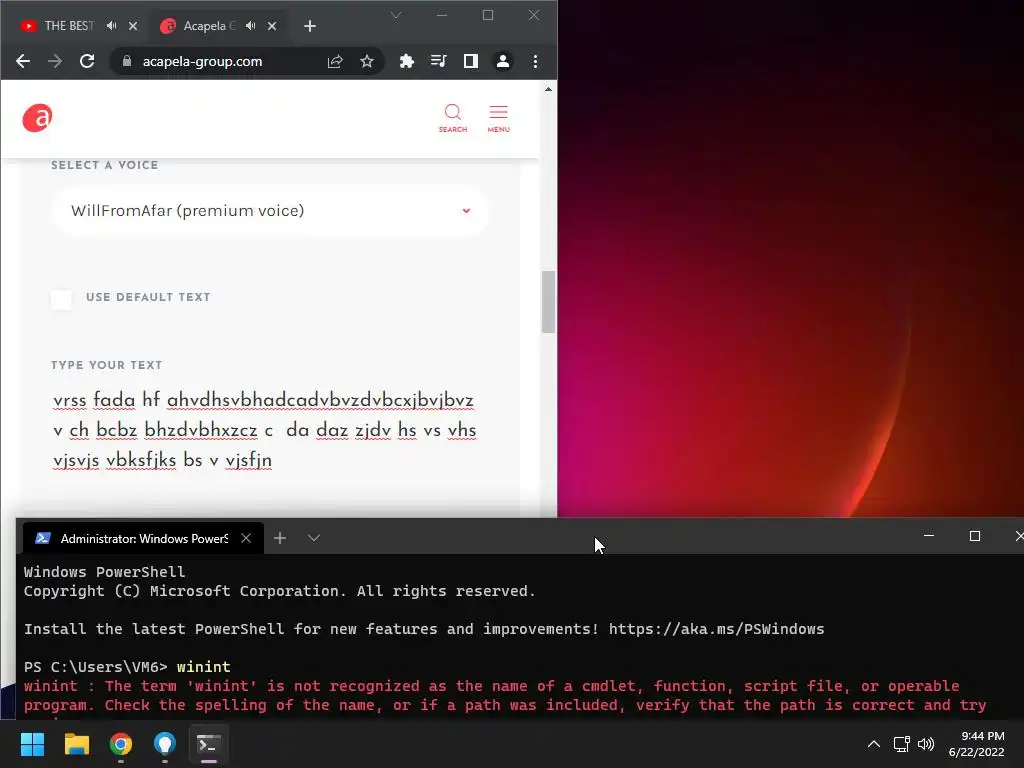Viewport: 1024px width, 768px height.
Task: Open Chrome from taskbar
Action: click(121, 744)
